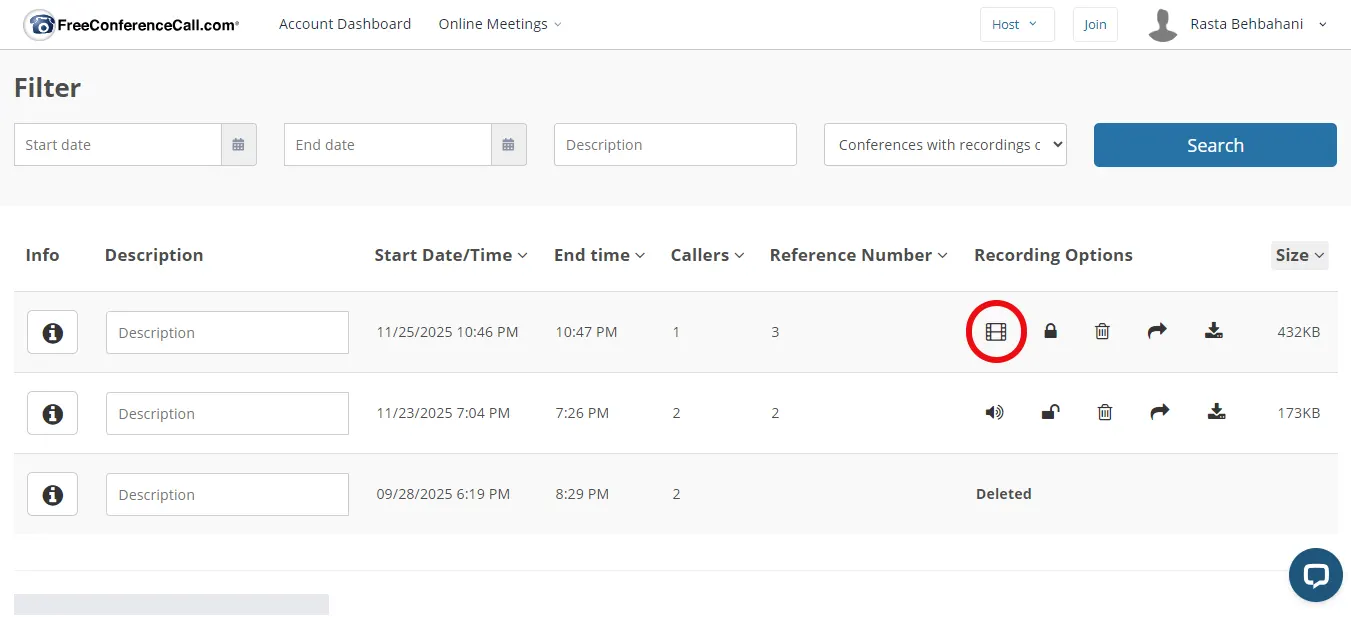Click the blue Search button
Viewport: 1351px width, 617px height.
[1215, 145]
